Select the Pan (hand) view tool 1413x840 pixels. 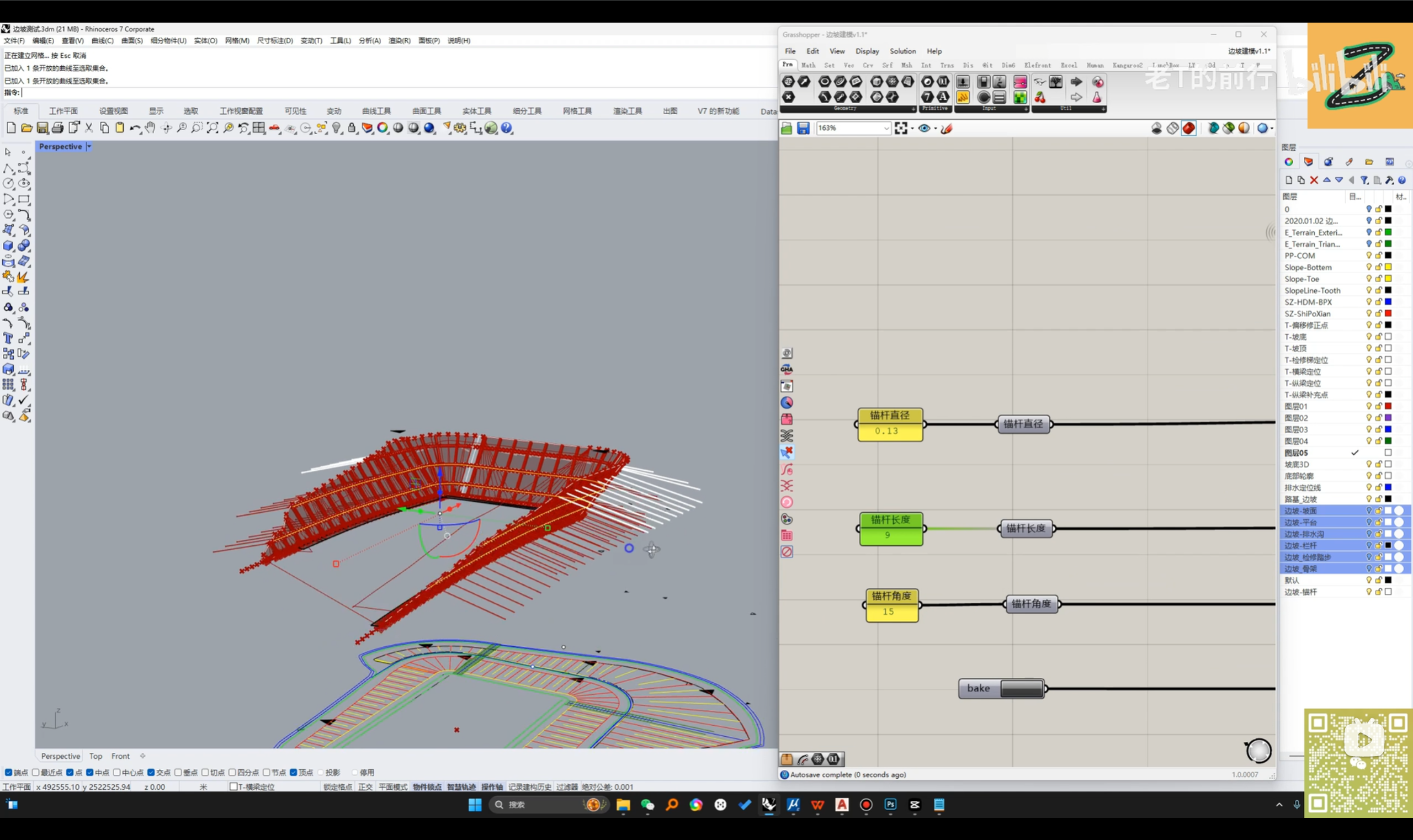coord(150,129)
